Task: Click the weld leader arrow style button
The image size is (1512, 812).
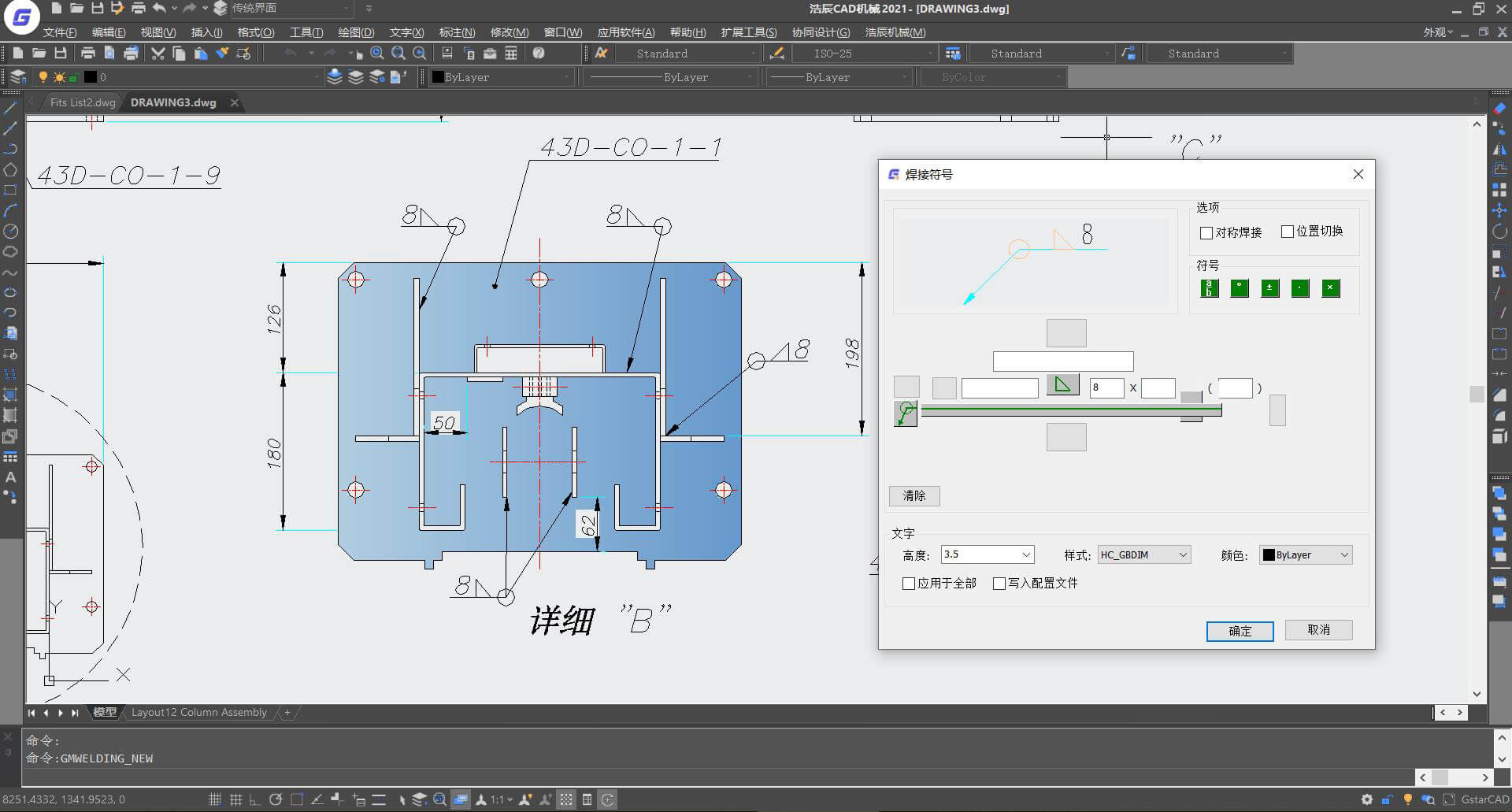Action: pyautogui.click(x=906, y=413)
